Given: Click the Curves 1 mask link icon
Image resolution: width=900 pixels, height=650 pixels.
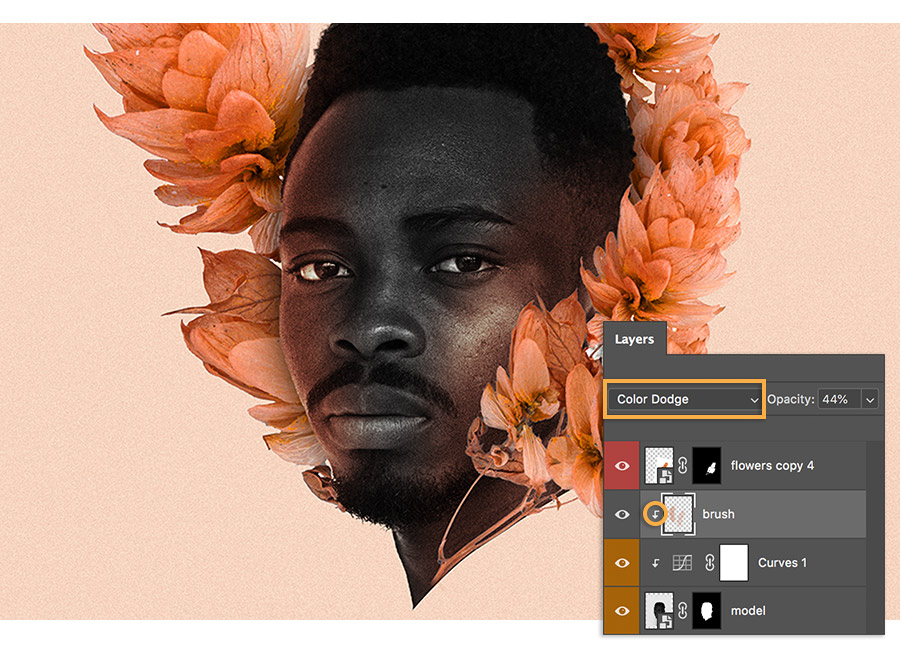Looking at the screenshot, I should click(709, 563).
